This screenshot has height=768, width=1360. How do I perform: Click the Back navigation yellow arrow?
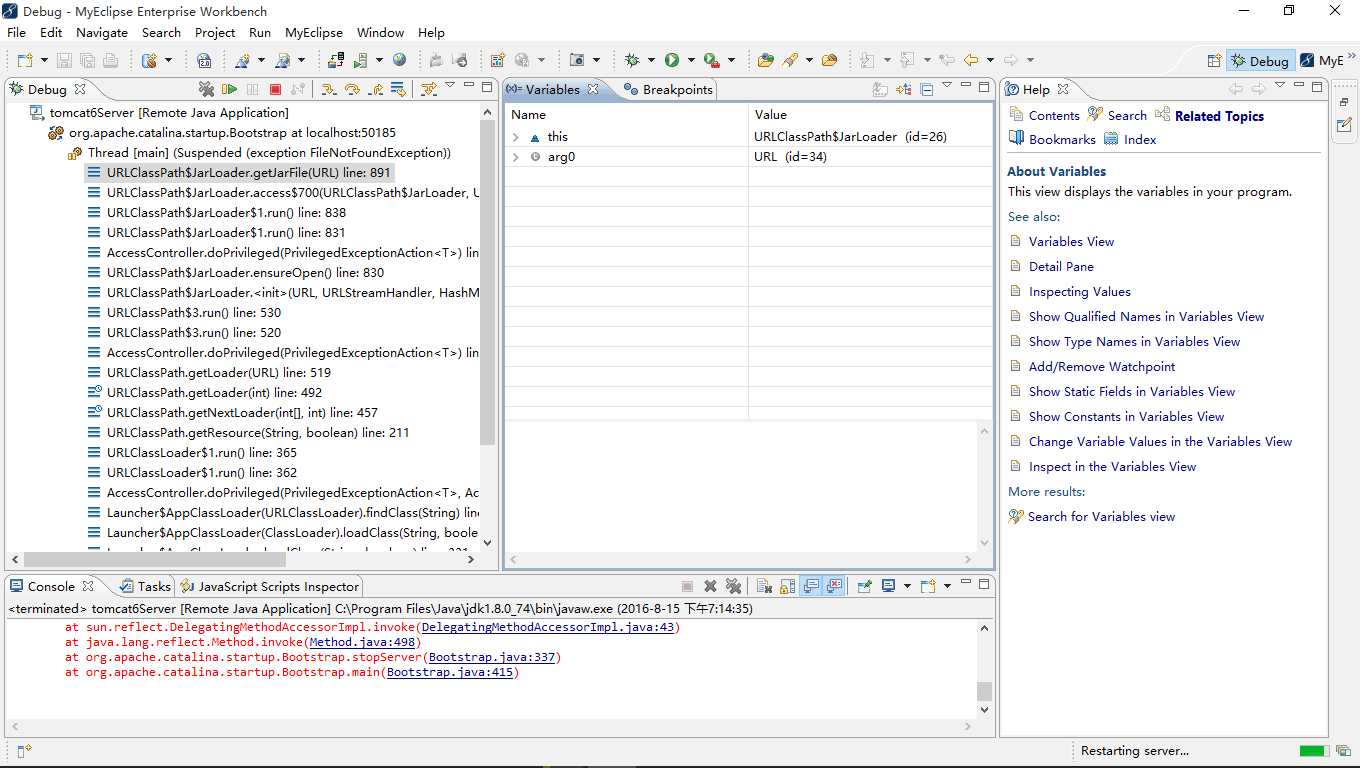[x=970, y=60]
